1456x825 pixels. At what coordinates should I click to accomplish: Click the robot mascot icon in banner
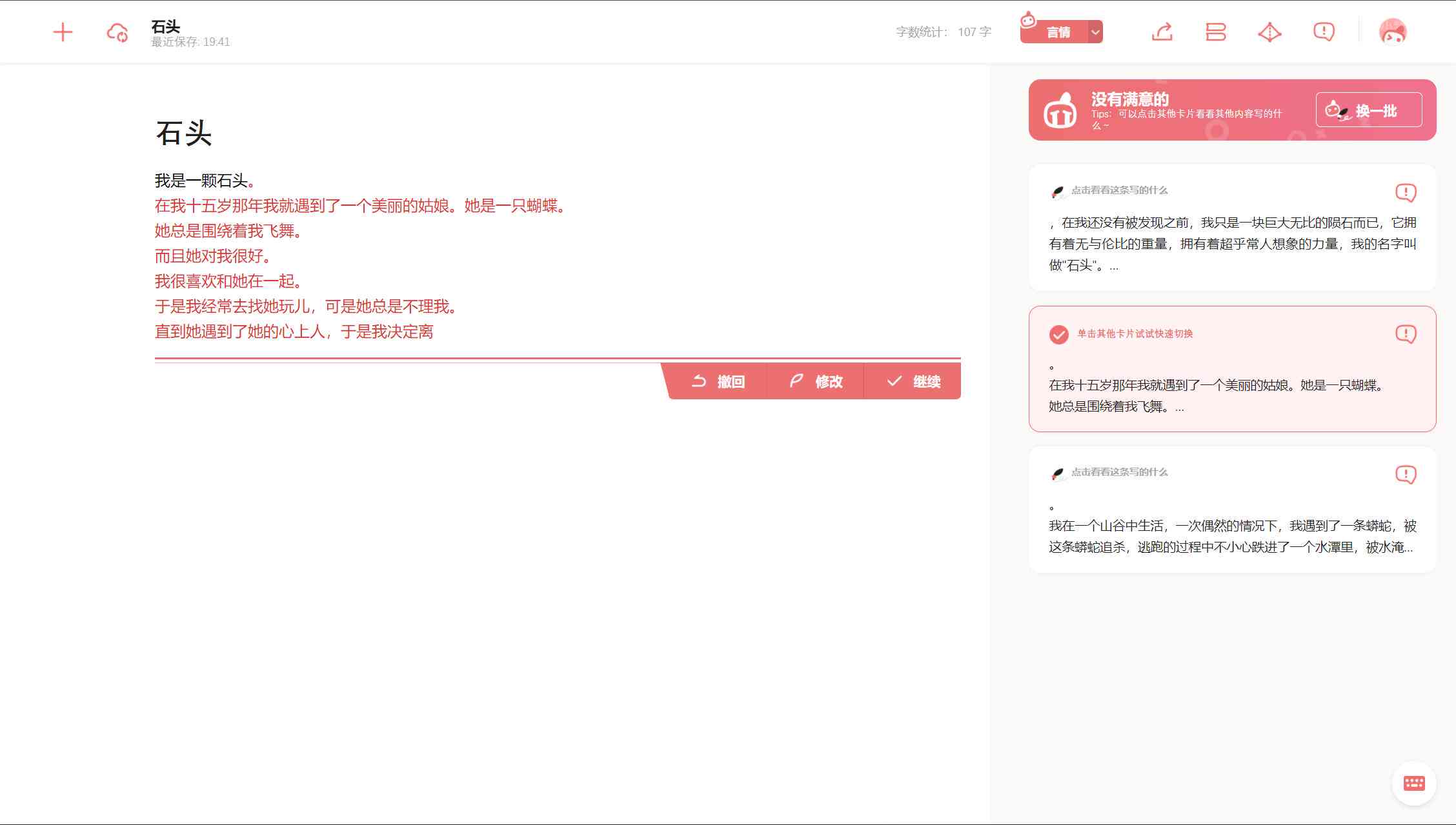1060,110
